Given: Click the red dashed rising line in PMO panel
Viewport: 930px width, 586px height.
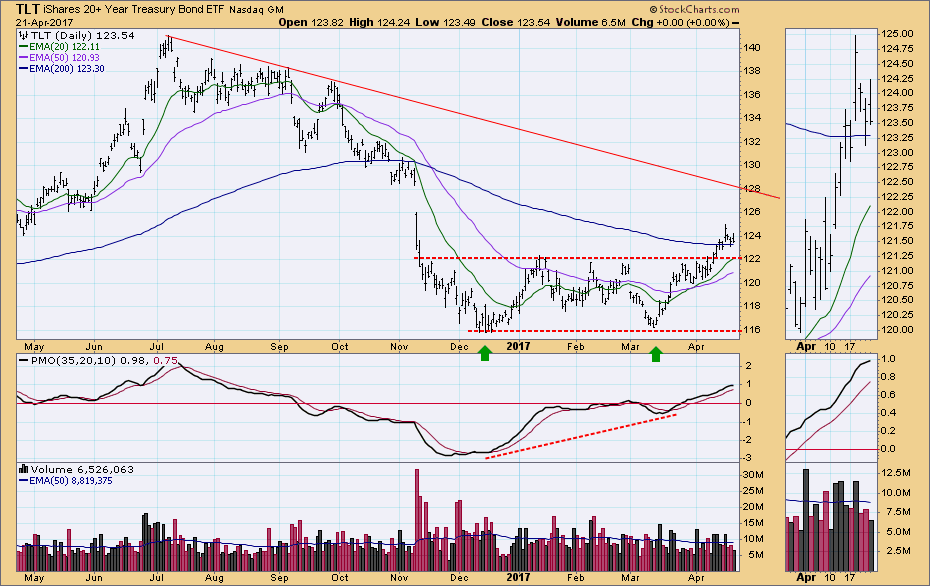Looking at the screenshot, I should point(581,436).
